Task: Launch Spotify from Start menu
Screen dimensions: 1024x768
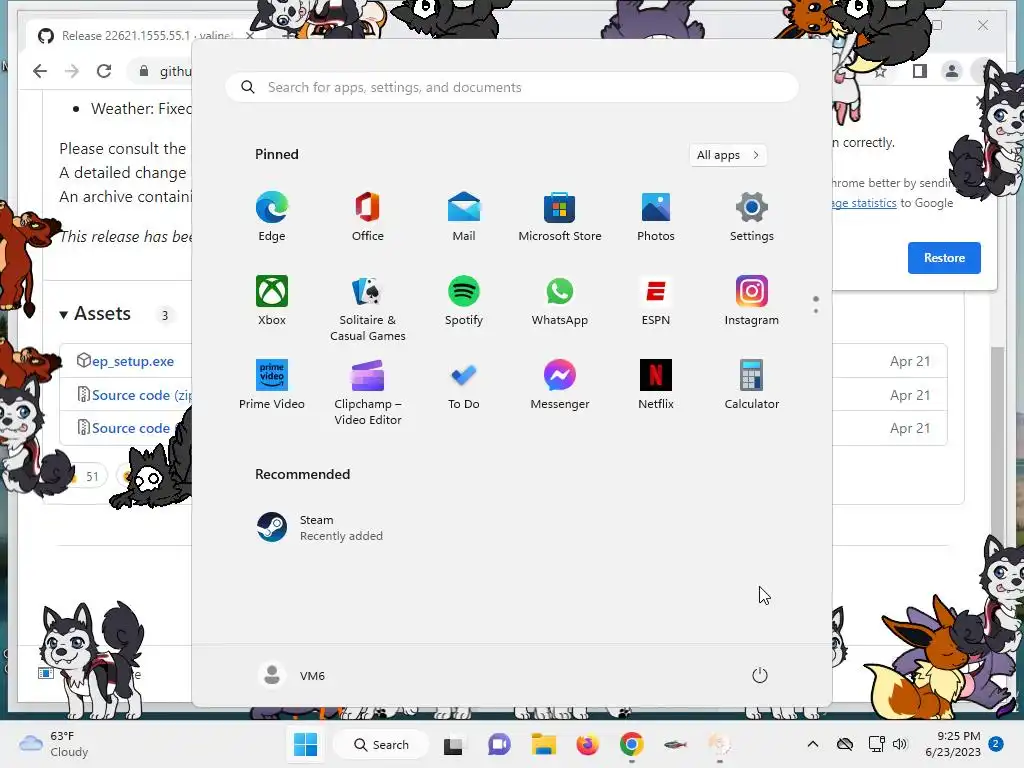Action: 464,300
